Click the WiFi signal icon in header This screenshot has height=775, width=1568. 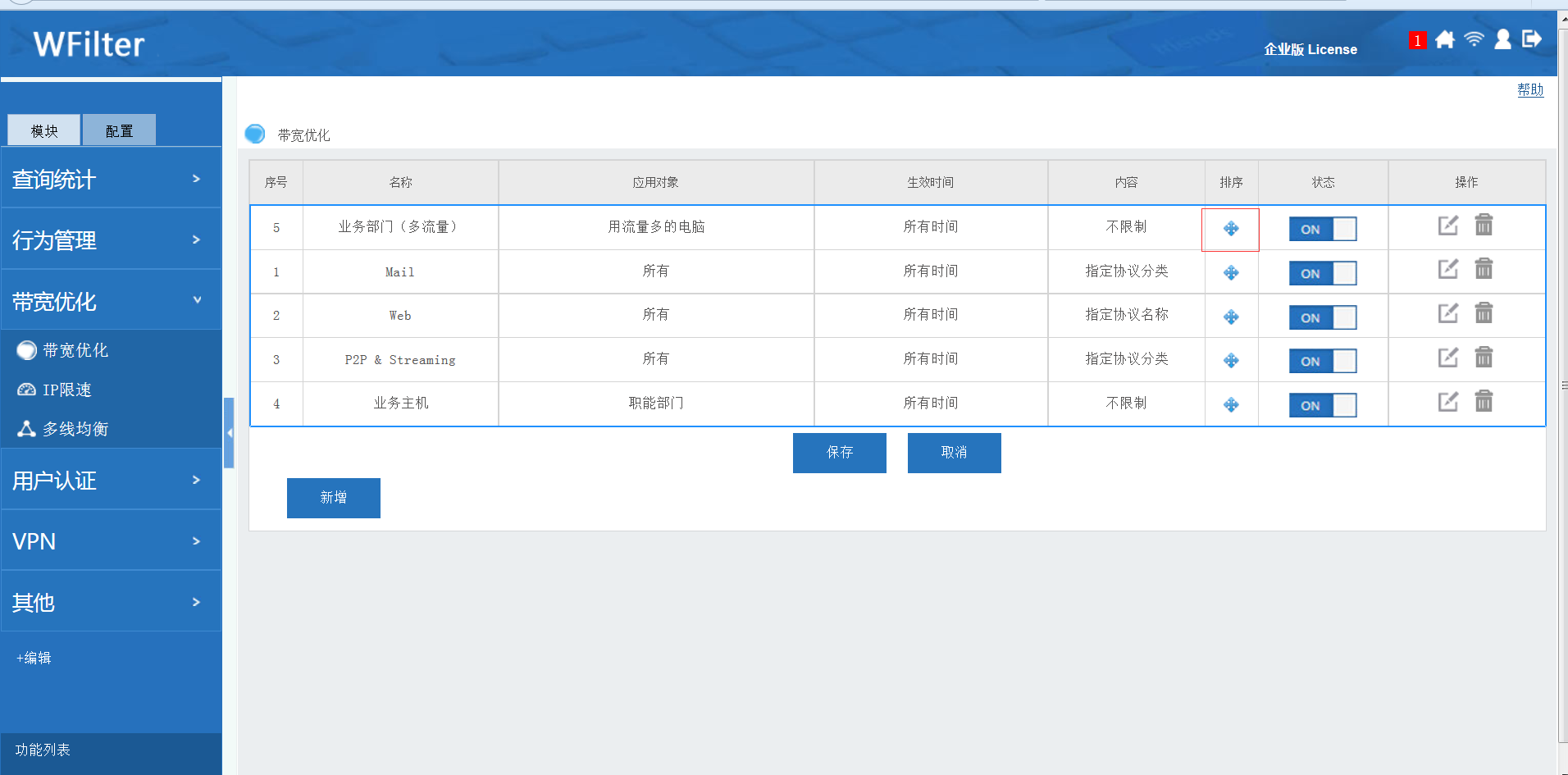1474,39
